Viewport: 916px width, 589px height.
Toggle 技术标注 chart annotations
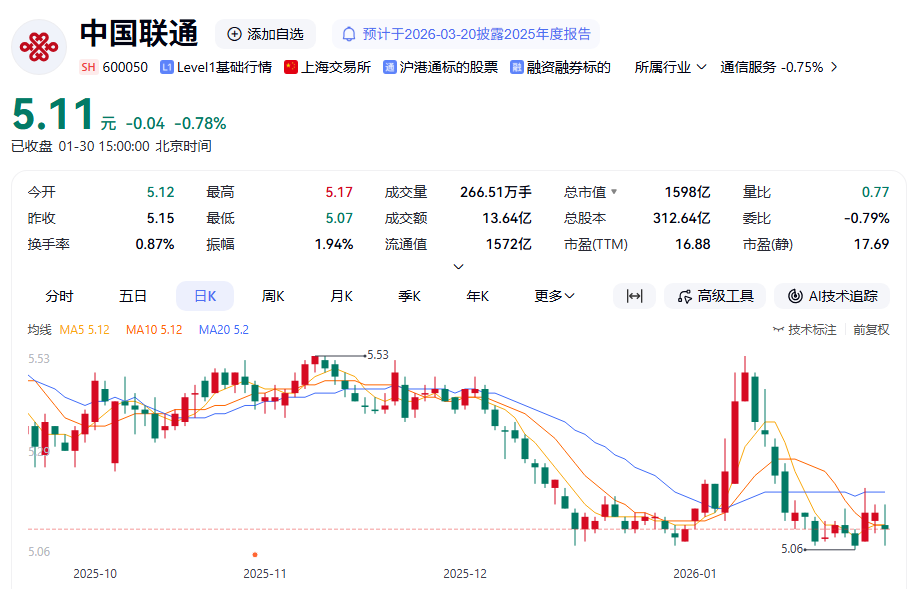point(805,329)
